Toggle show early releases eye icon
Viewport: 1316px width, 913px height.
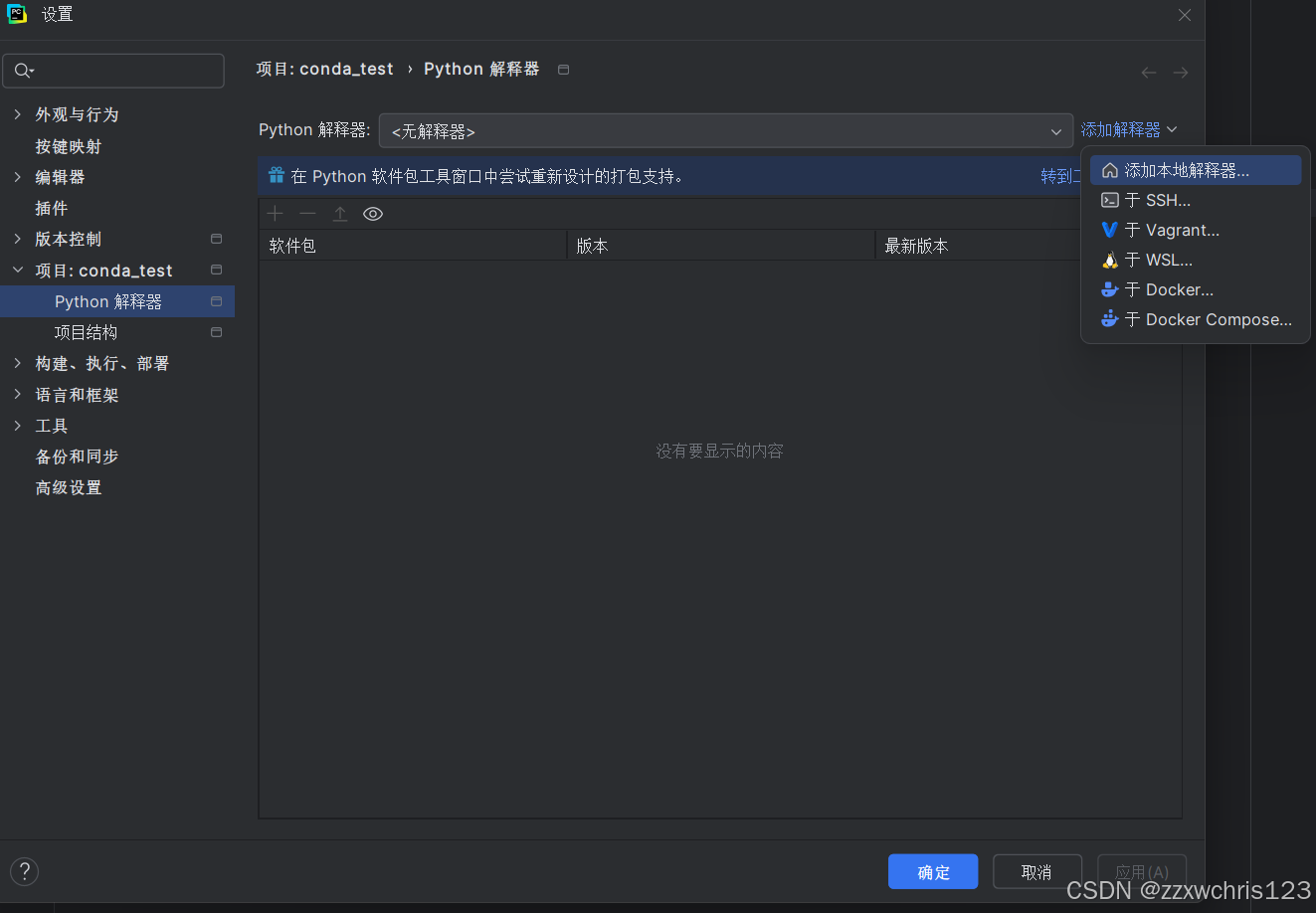373,214
